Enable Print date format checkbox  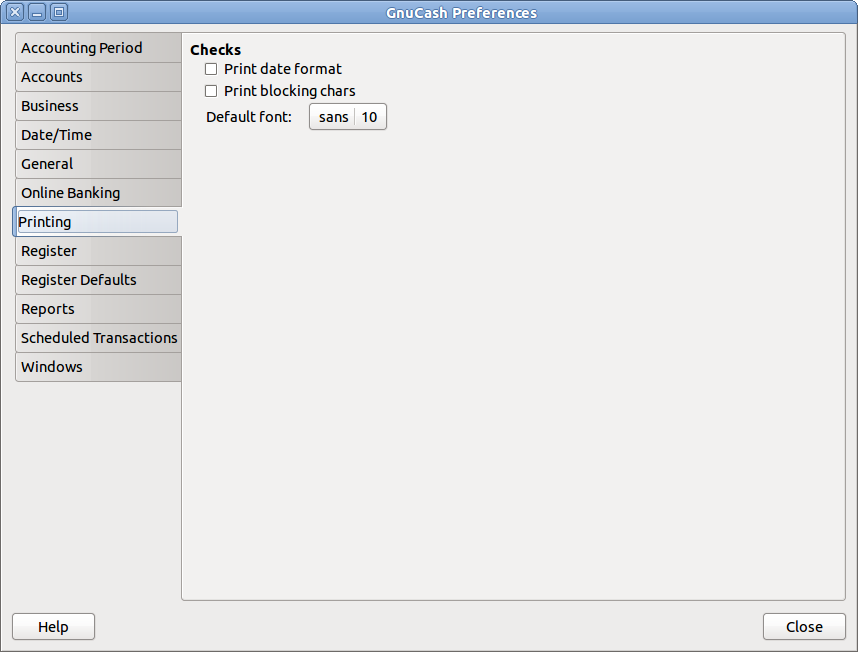(211, 69)
